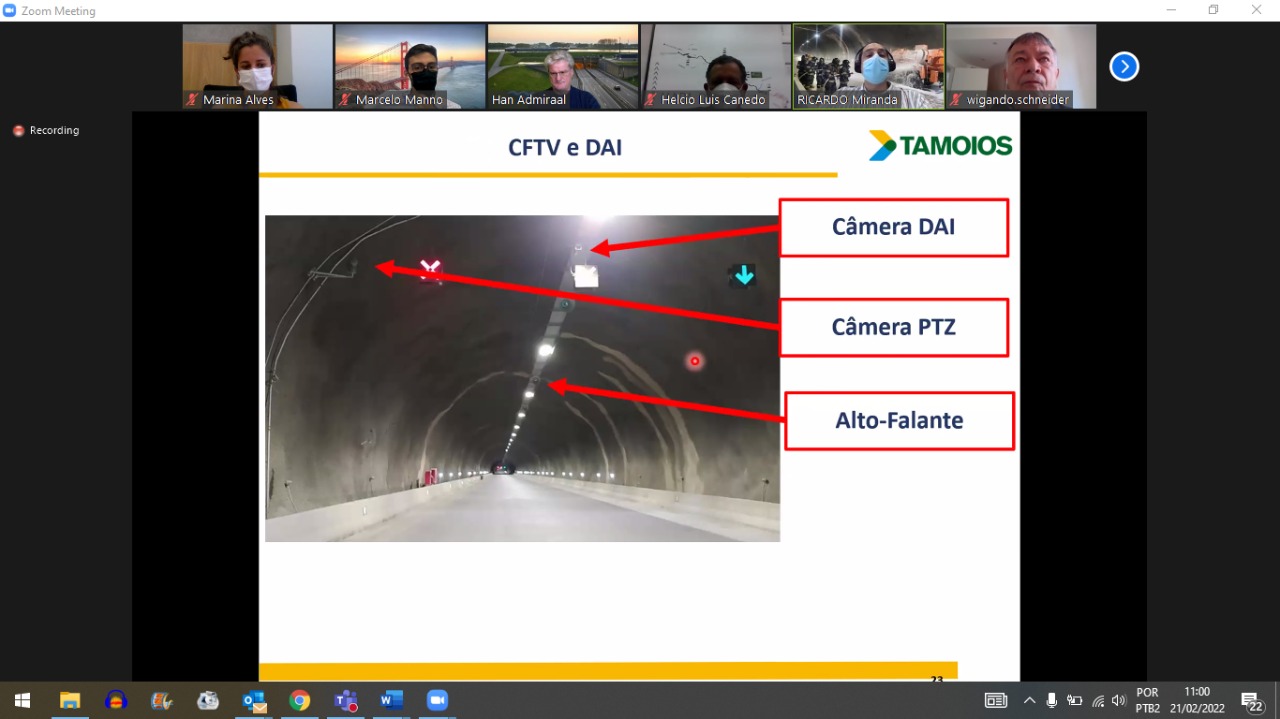Select Han Admiraal participant video

(562, 66)
